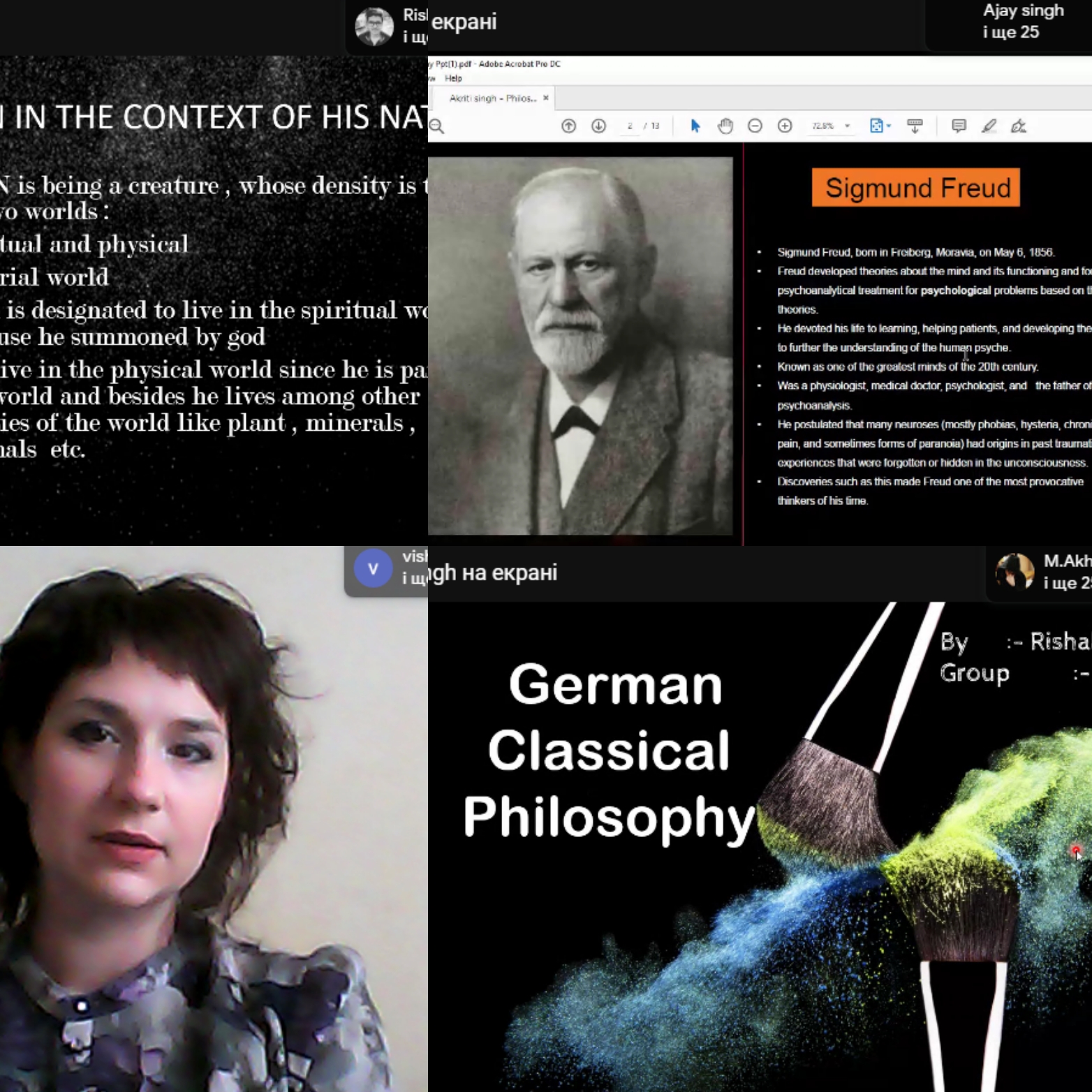
Task: Go to next page in Acrobat
Action: pos(598,126)
